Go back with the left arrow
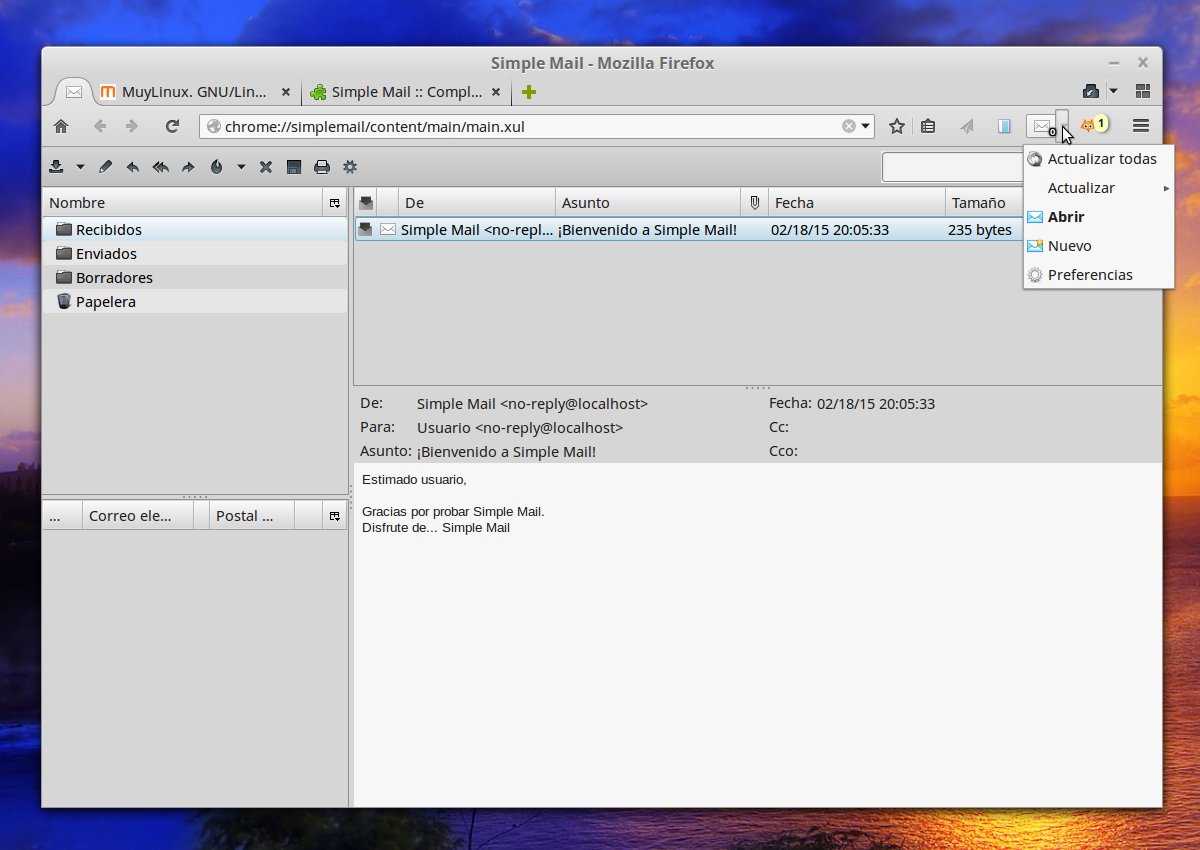The image size is (1200, 850). click(x=100, y=126)
